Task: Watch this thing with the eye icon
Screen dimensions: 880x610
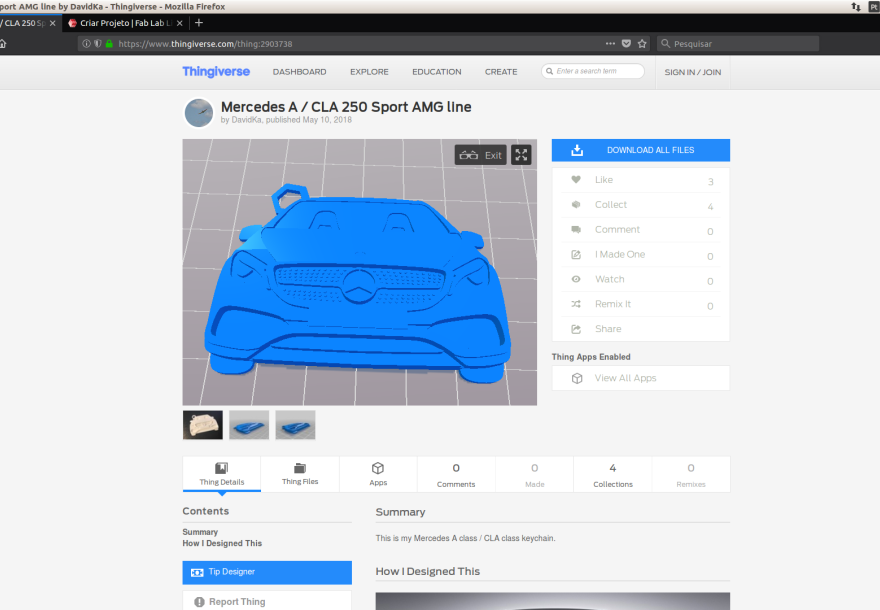Action: tap(576, 279)
